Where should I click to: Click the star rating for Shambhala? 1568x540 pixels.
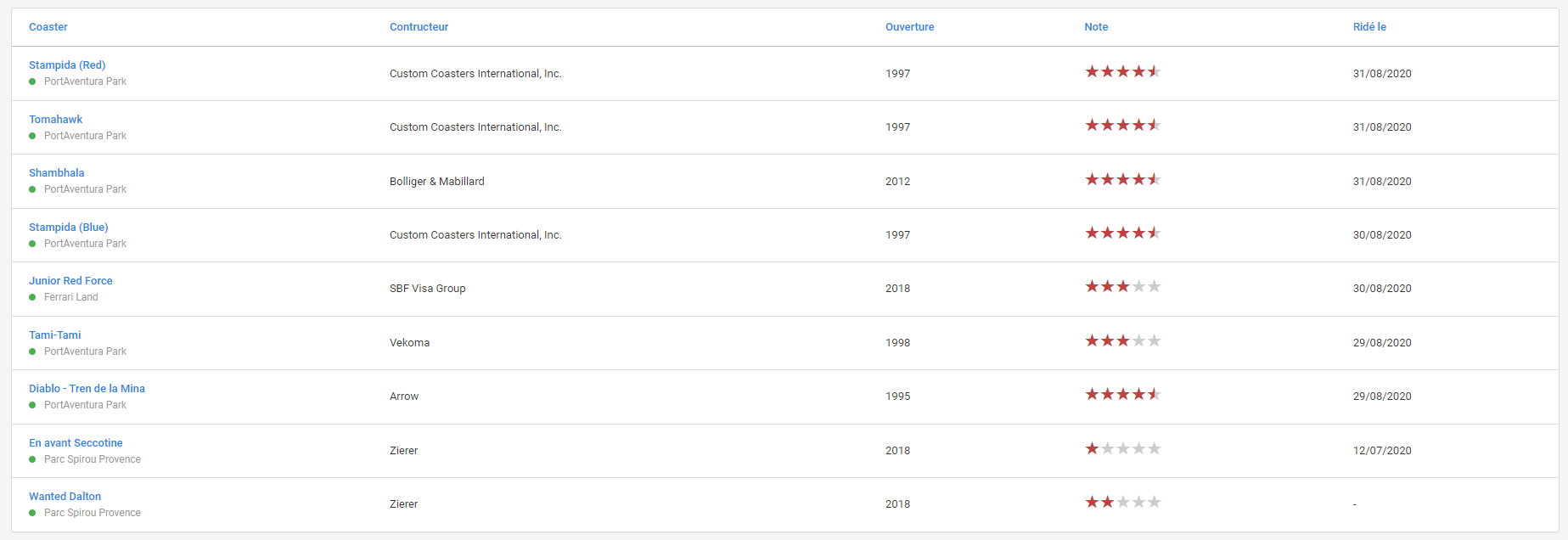[x=1123, y=179]
